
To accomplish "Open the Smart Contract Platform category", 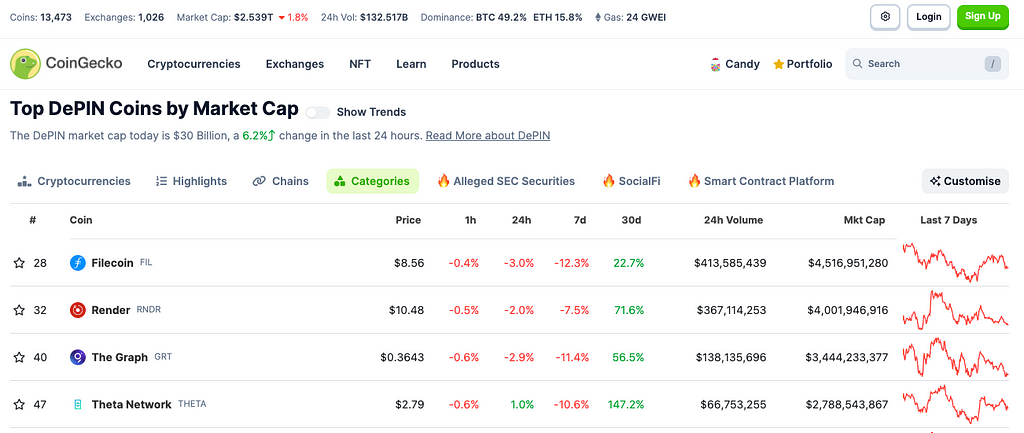I will (x=761, y=181).
